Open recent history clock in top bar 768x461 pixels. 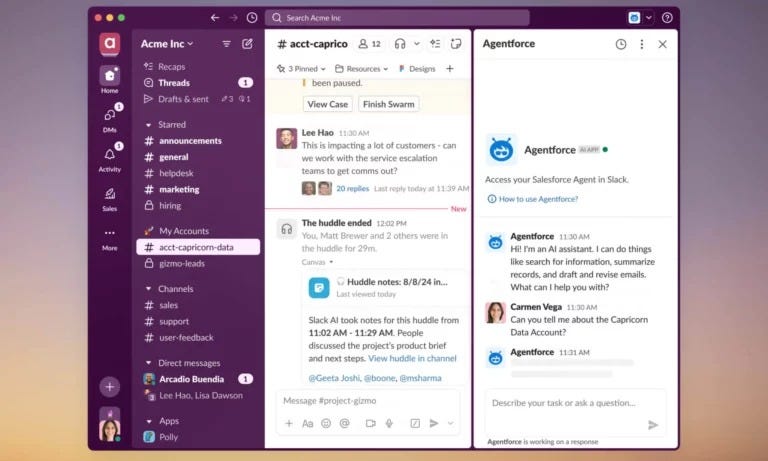tap(252, 18)
